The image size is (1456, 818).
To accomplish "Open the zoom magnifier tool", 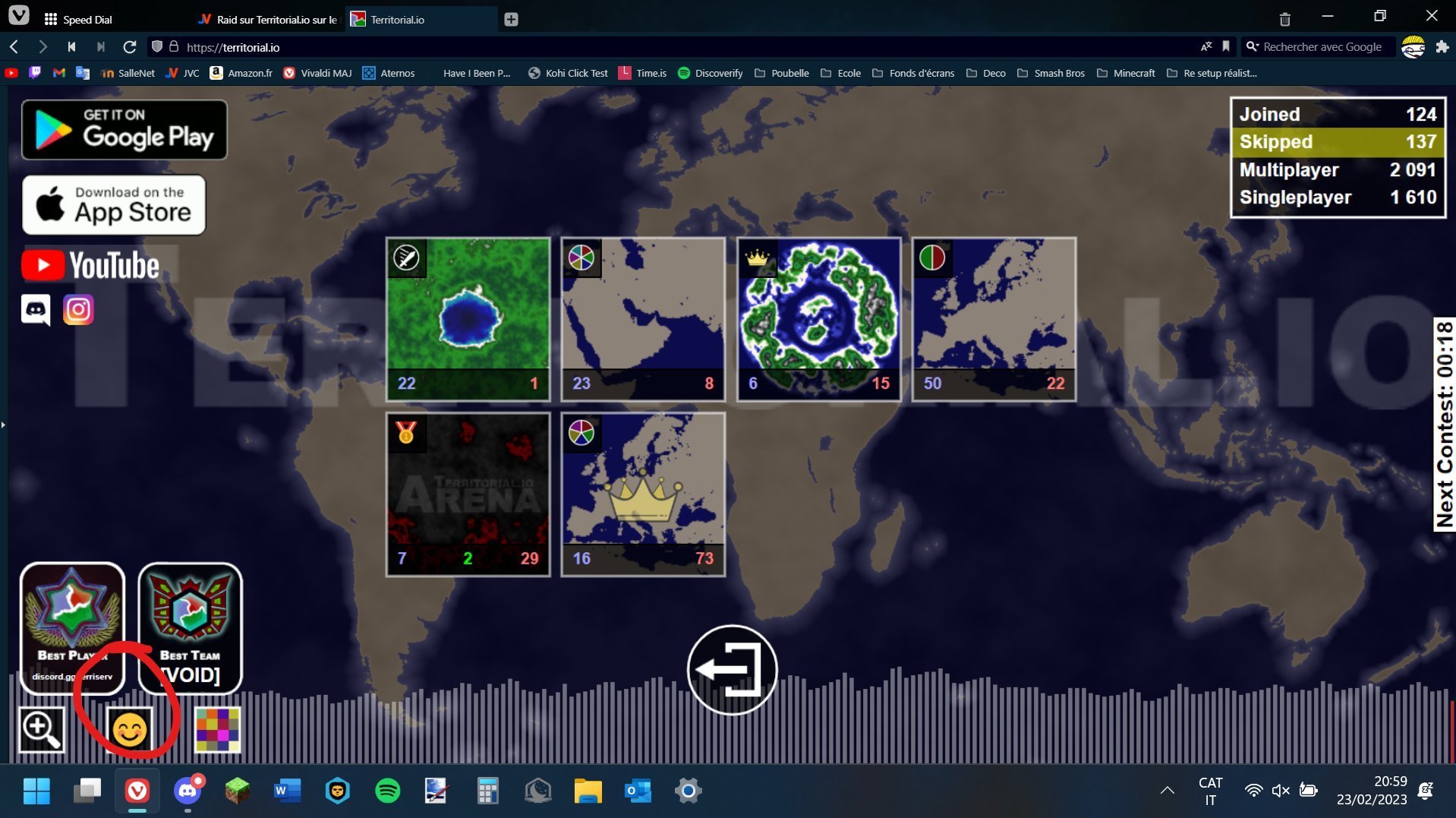I will 42,730.
